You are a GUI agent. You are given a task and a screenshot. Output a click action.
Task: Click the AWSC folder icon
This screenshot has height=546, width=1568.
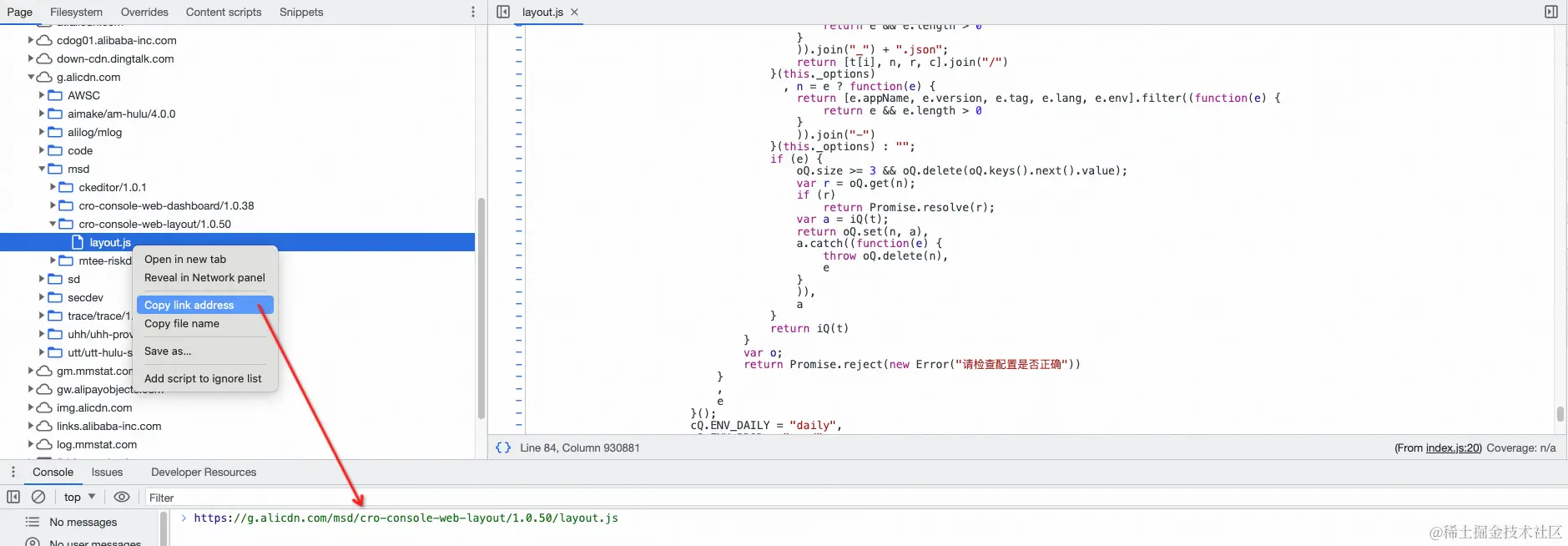click(x=55, y=95)
